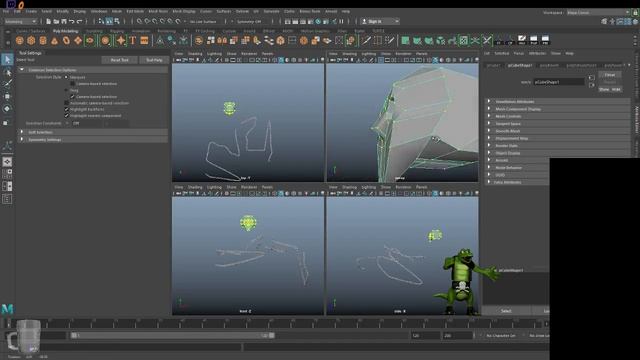Activate the Move tool in toolbox
640x360 pixels.
coord(7,96)
